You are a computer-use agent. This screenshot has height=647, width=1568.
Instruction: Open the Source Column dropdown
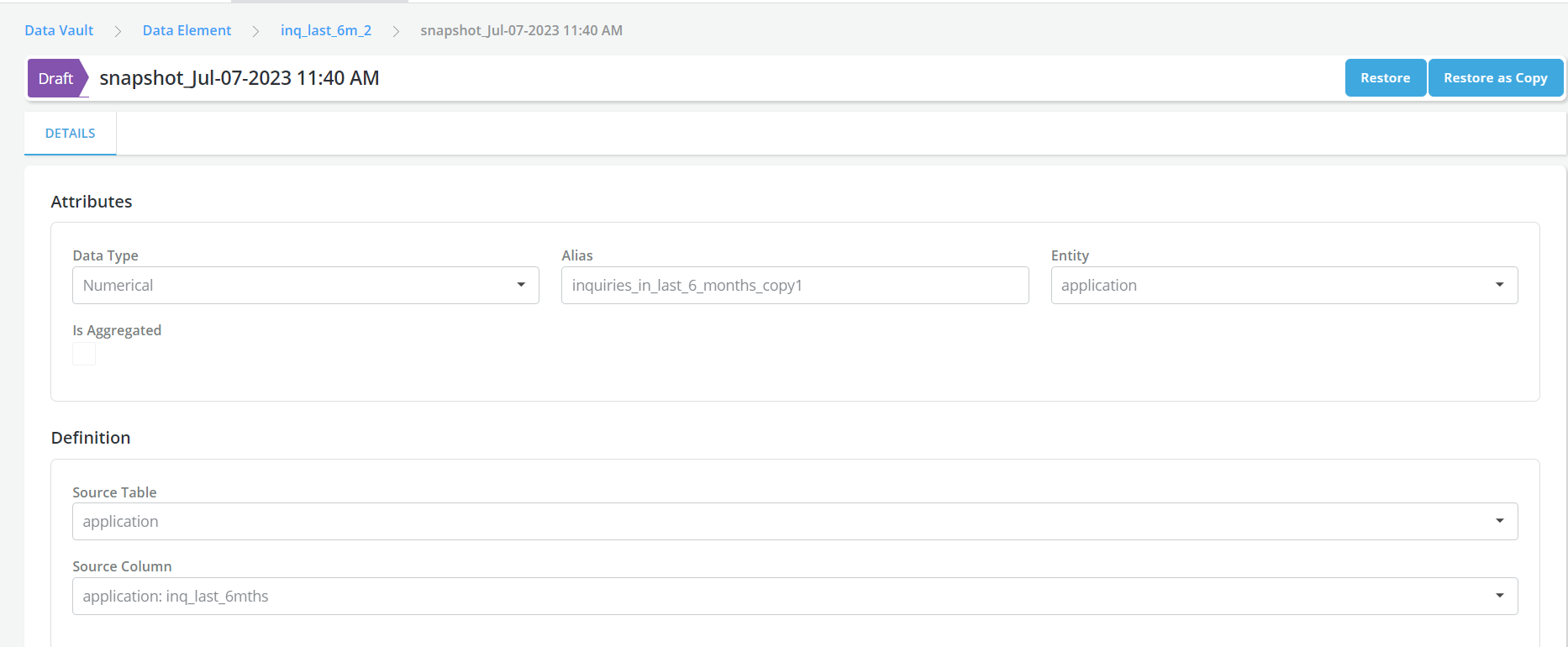tap(794, 596)
